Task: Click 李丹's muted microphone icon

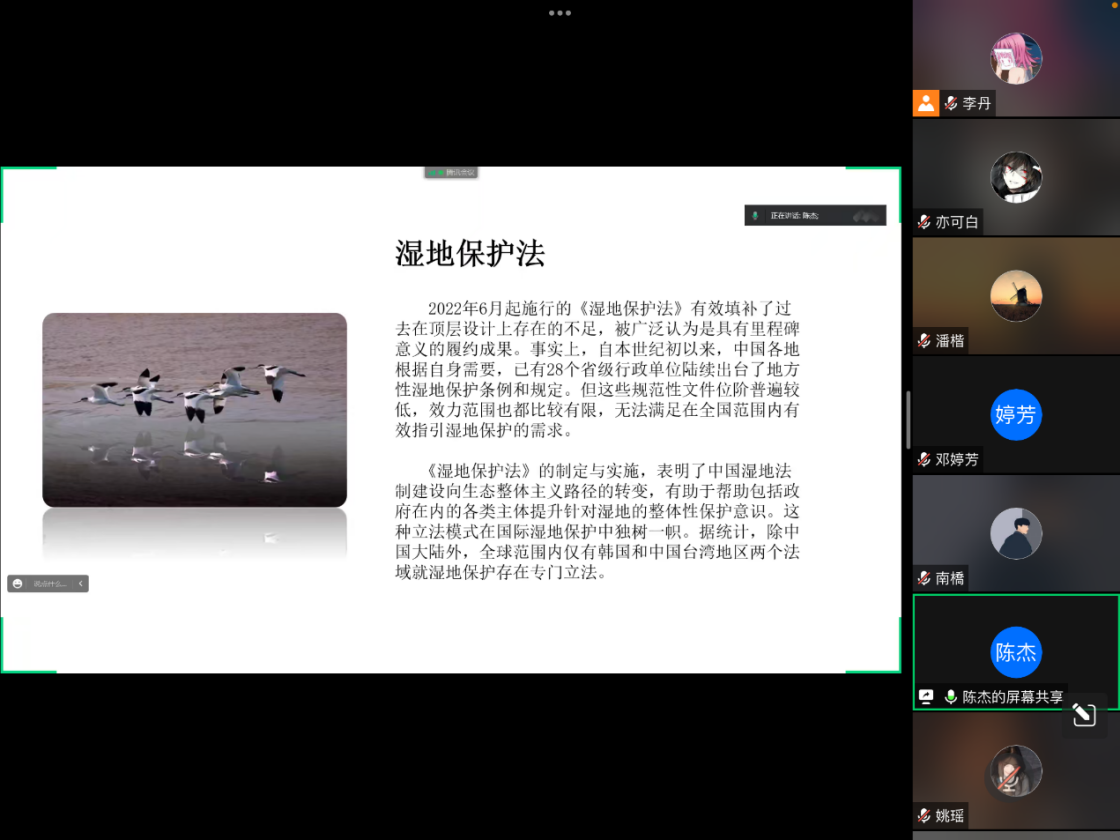Action: 951,103
